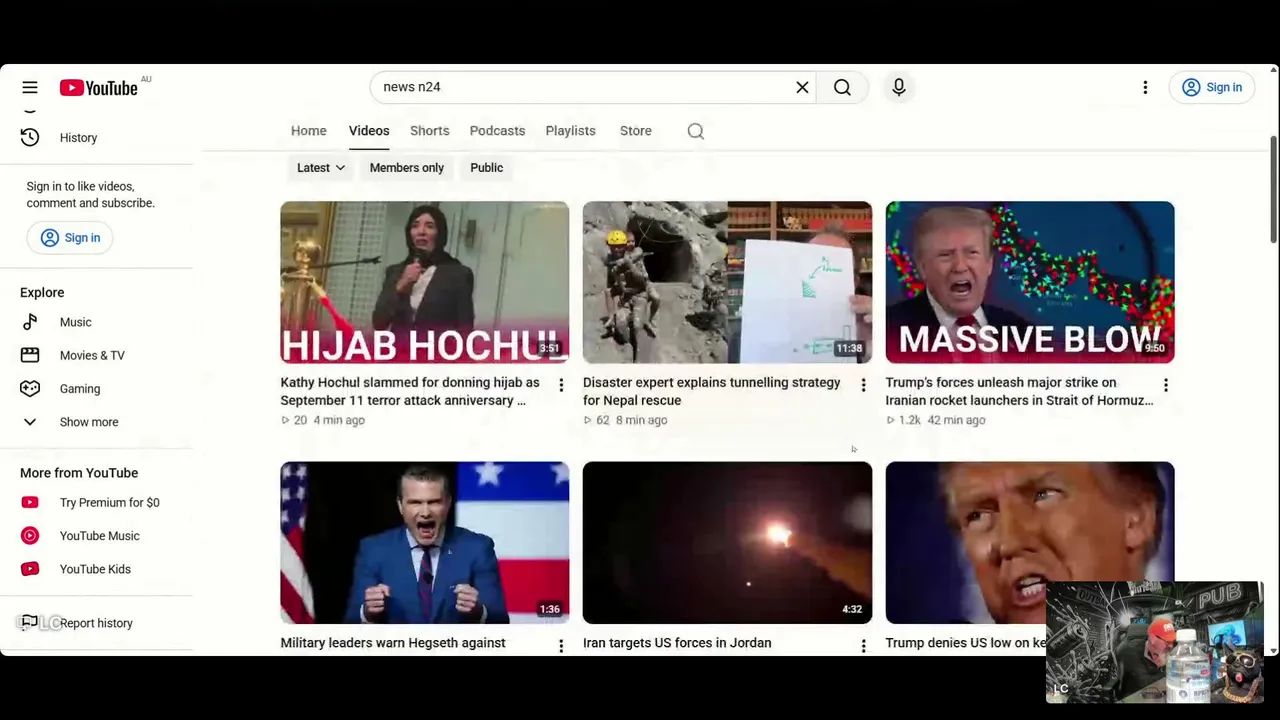Open the hamburger guide menu
Viewport: 1280px width, 720px height.
click(30, 88)
